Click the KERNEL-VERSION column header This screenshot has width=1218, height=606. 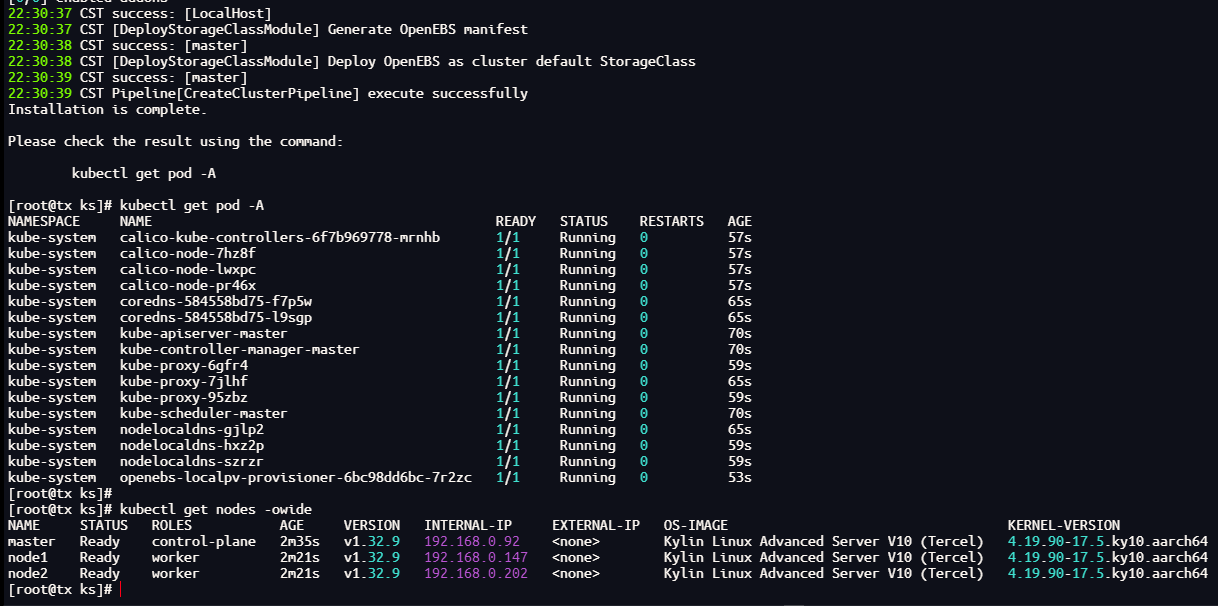point(1063,526)
